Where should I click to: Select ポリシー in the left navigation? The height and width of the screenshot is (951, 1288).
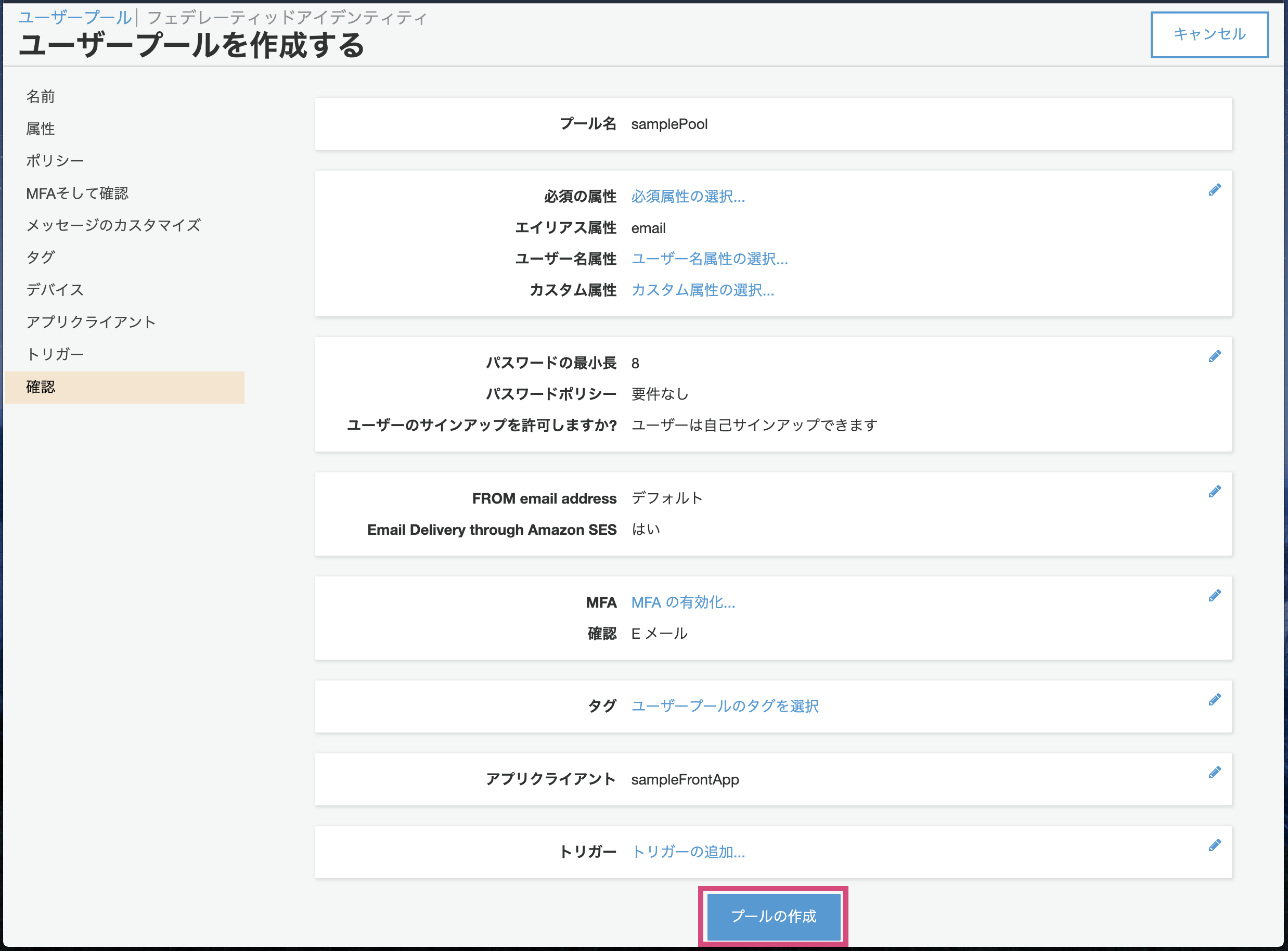coord(55,161)
